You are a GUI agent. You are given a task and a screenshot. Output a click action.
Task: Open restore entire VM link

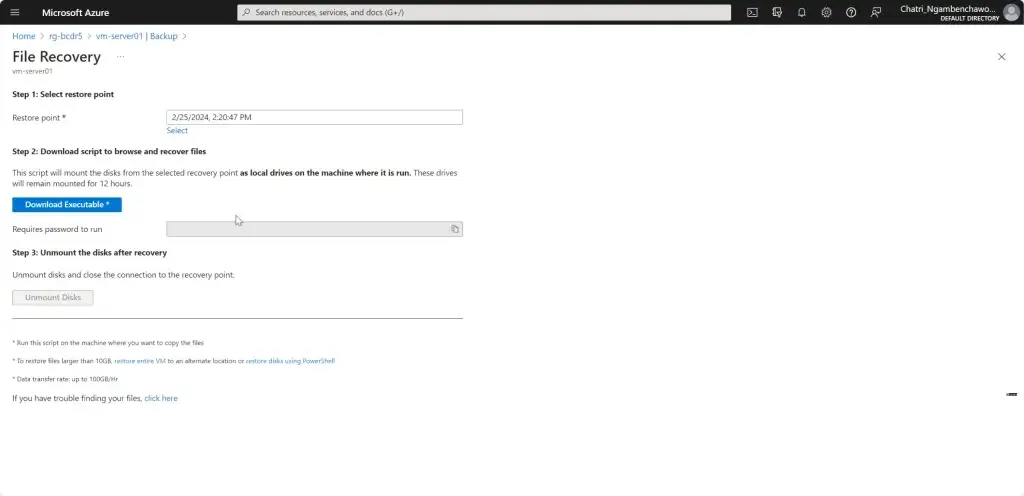(x=140, y=361)
